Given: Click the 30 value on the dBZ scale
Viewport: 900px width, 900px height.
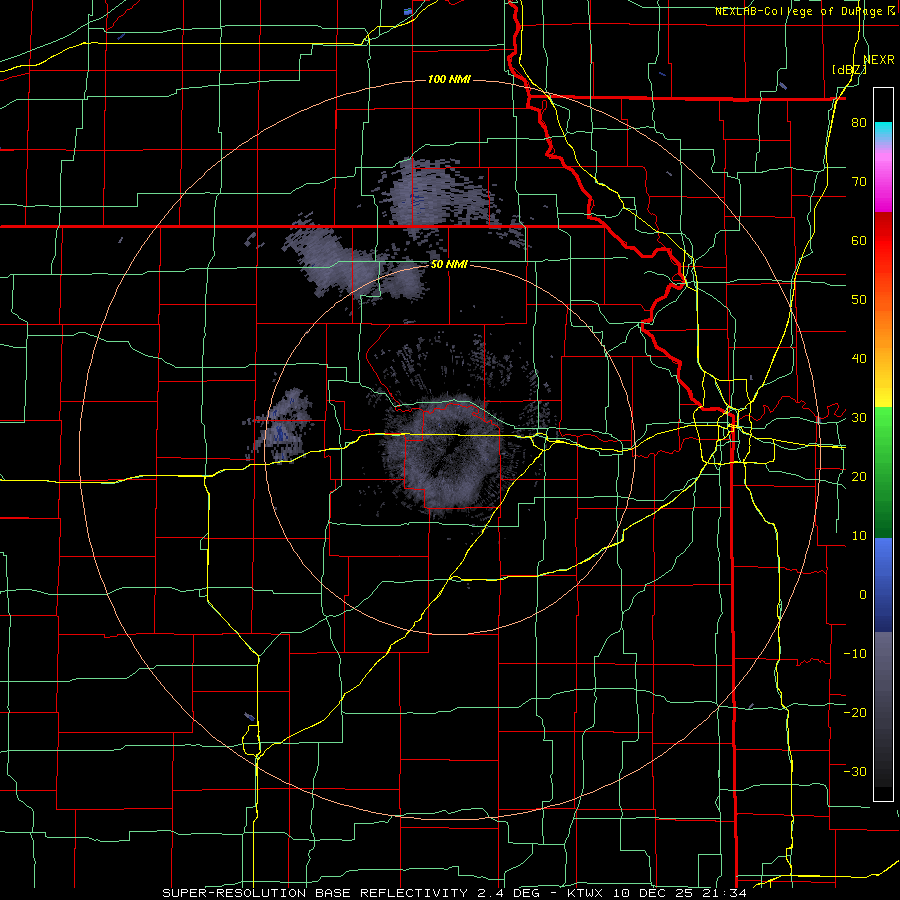Looking at the screenshot, I should tap(859, 418).
